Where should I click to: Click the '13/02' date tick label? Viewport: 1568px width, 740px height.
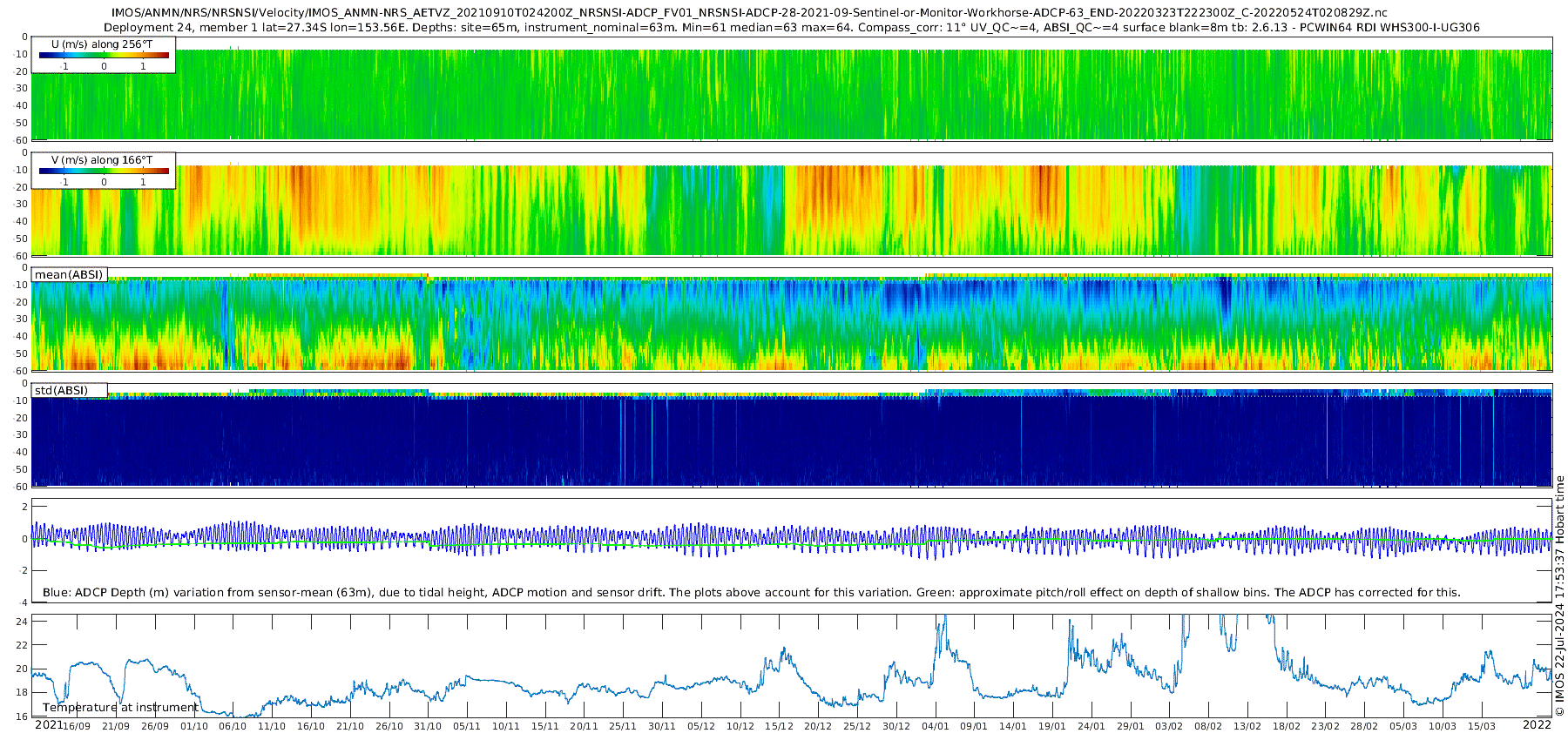1247,726
